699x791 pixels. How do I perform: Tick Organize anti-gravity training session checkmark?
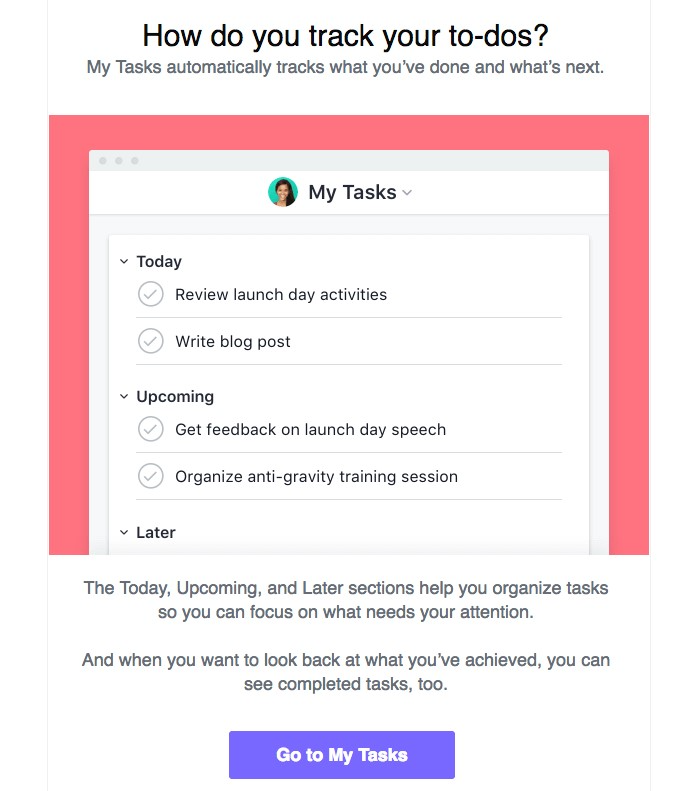[x=150, y=476]
